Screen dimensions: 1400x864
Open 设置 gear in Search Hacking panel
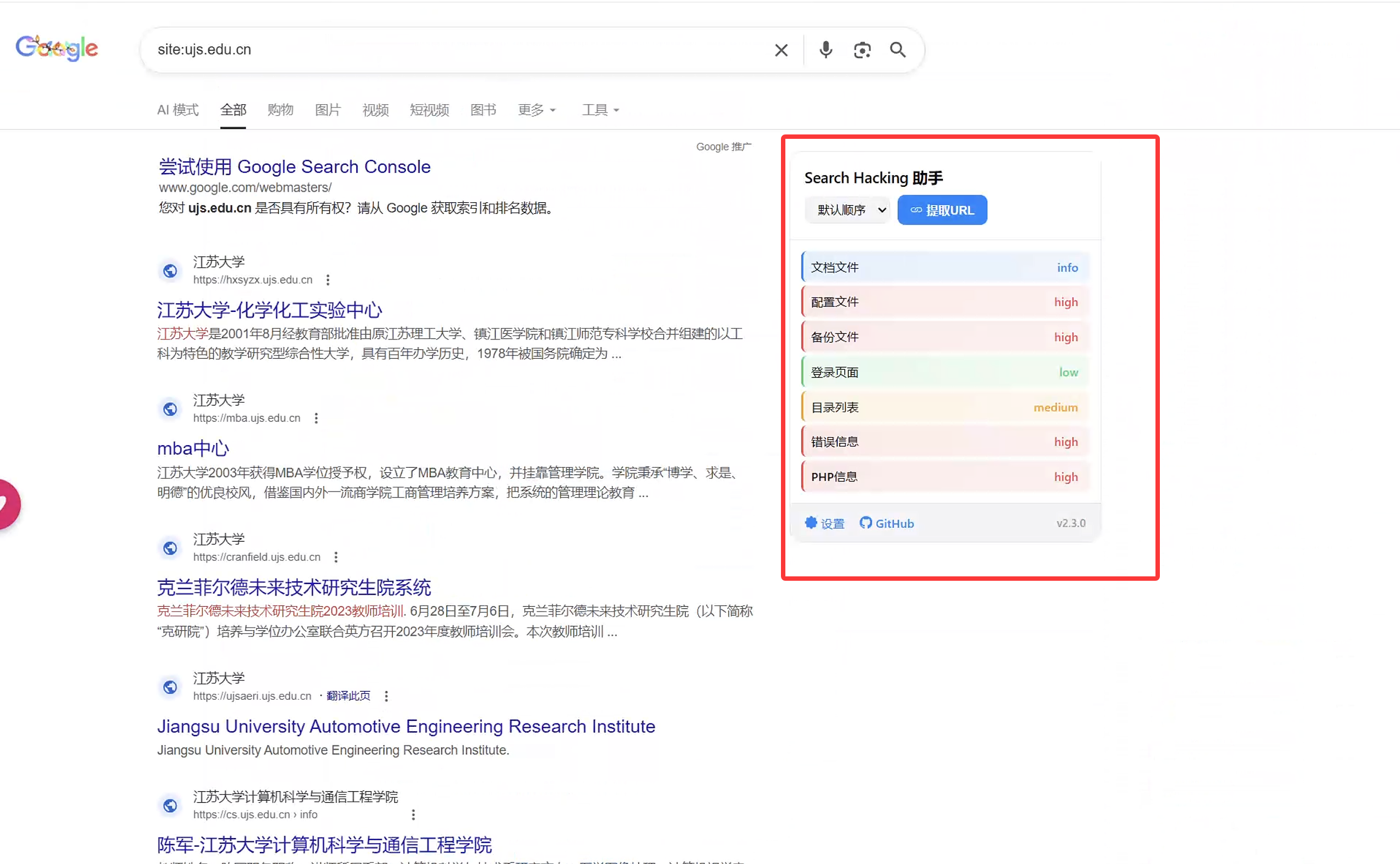point(824,523)
